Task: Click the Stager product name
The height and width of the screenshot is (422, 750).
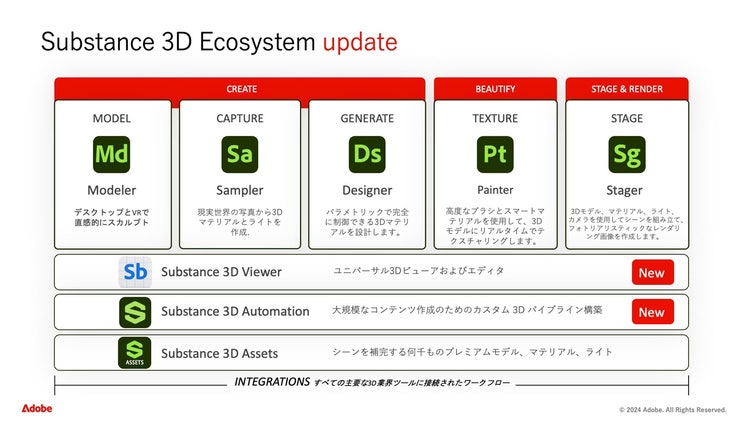Action: pyautogui.click(x=624, y=190)
